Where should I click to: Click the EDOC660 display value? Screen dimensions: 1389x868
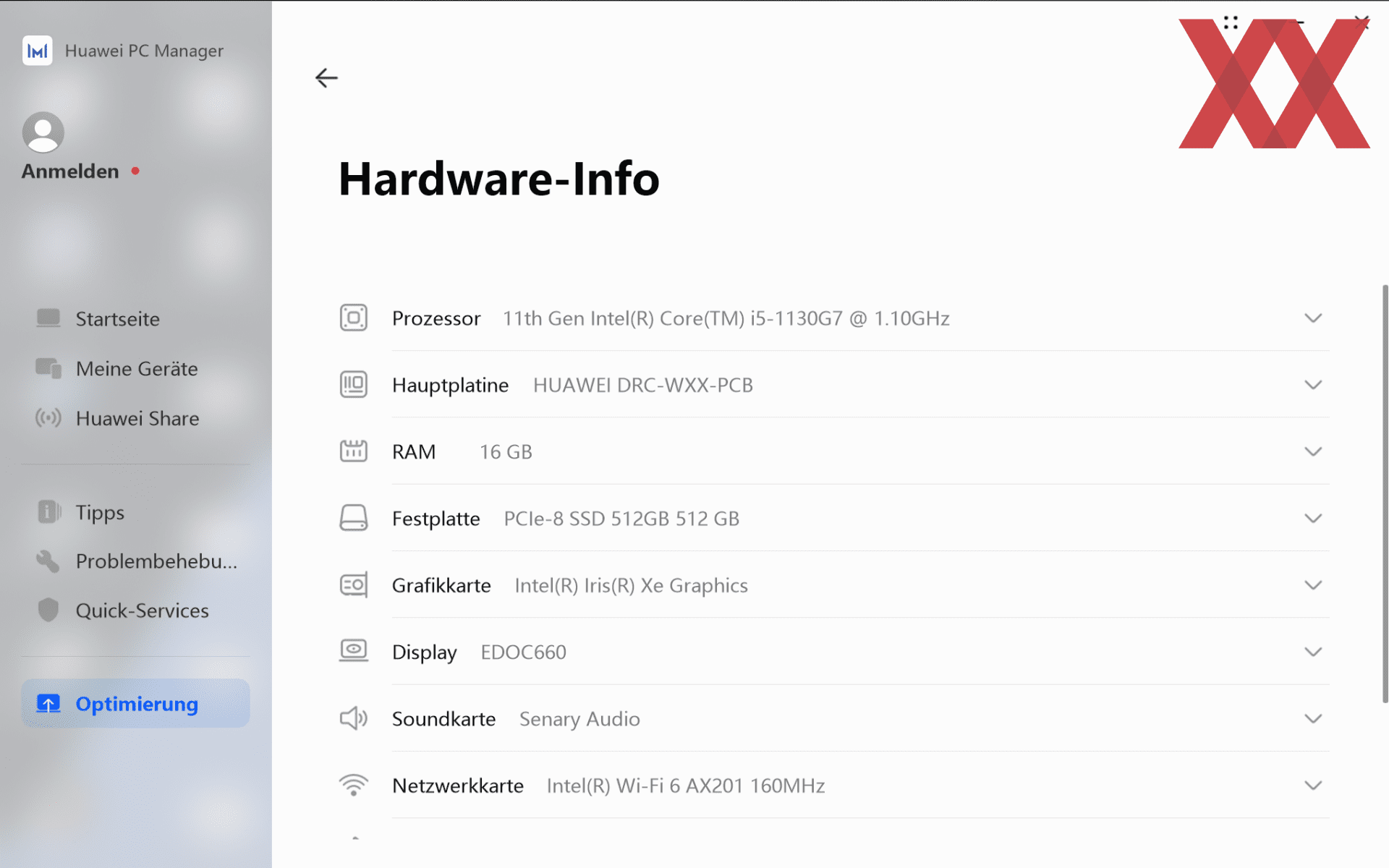point(523,652)
